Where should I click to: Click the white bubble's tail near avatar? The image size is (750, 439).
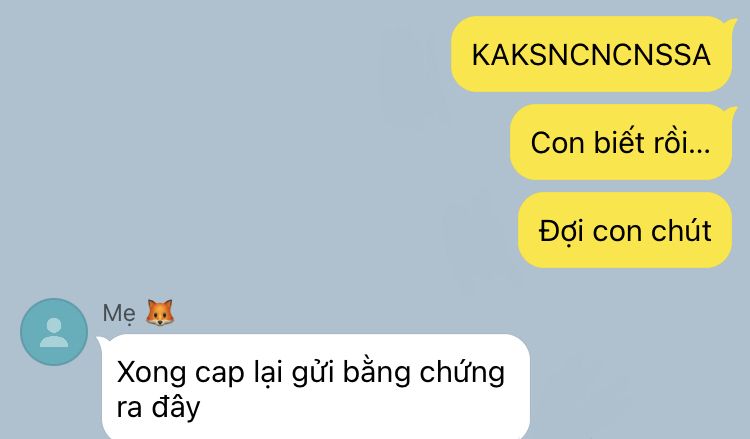click(101, 340)
